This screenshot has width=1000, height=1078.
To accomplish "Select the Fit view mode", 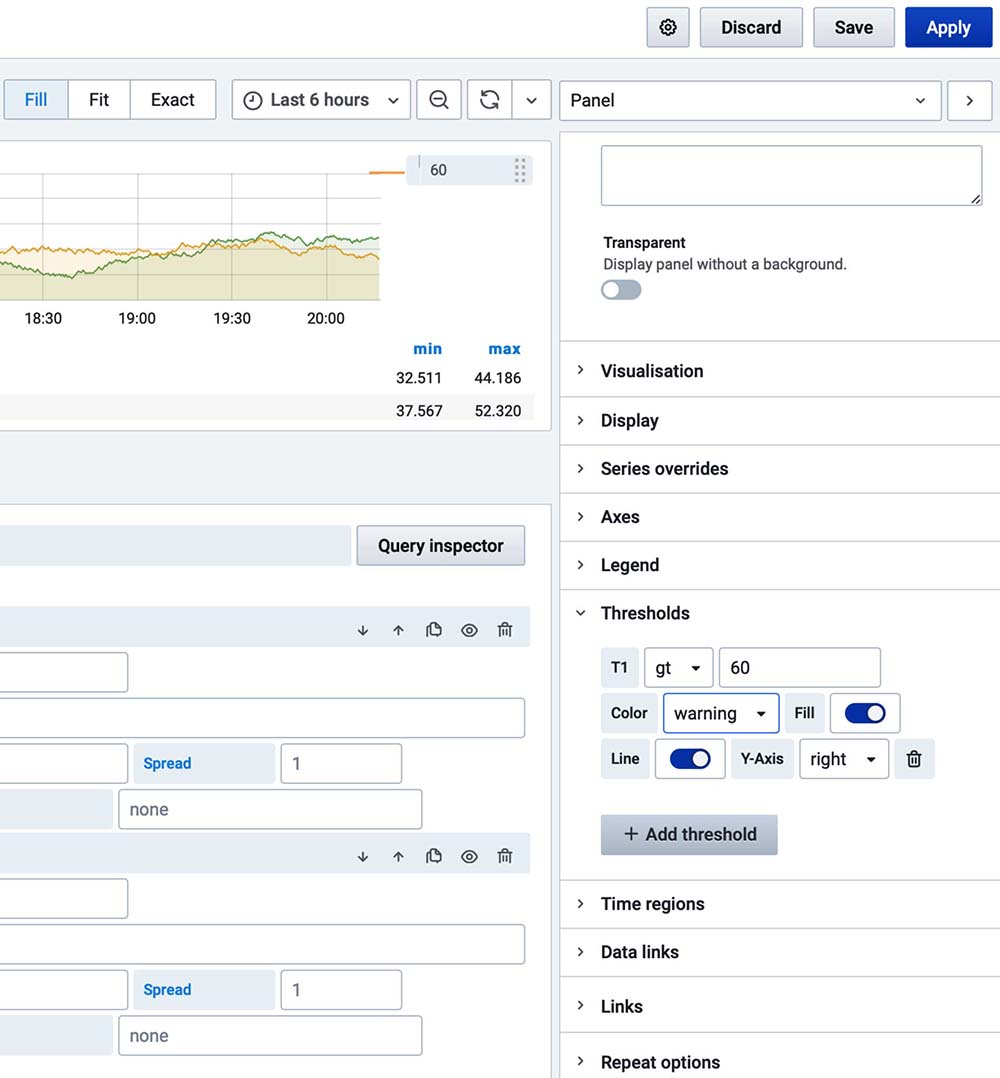I will point(99,100).
